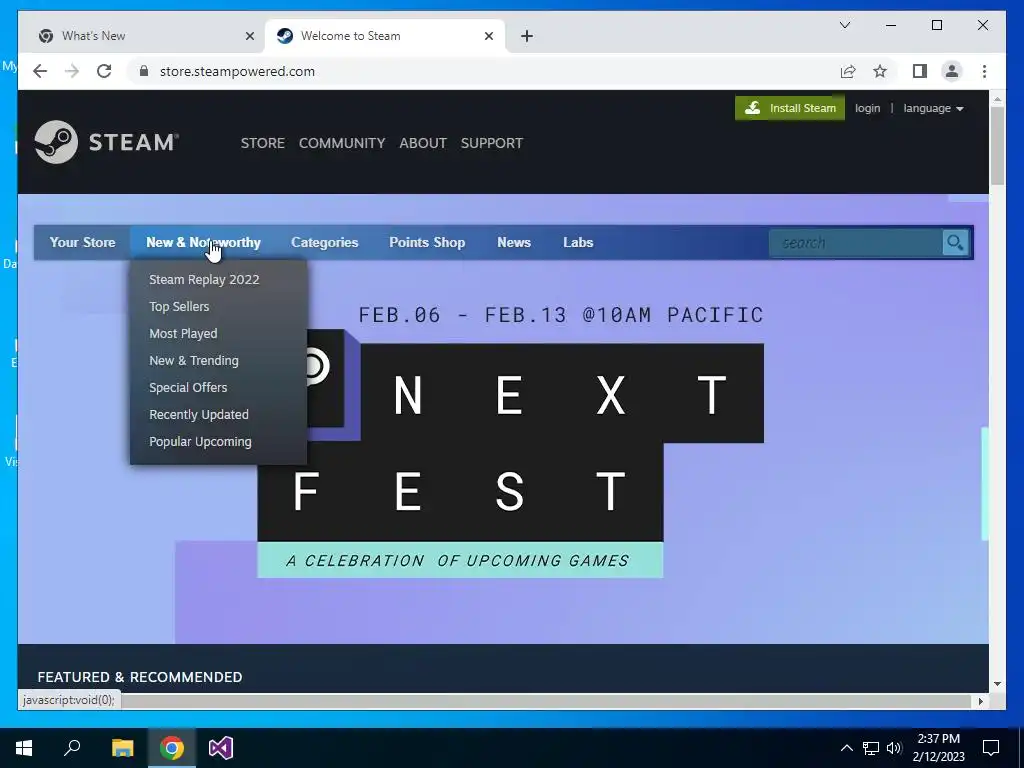Click the login link
1024x768 pixels.
[867, 108]
